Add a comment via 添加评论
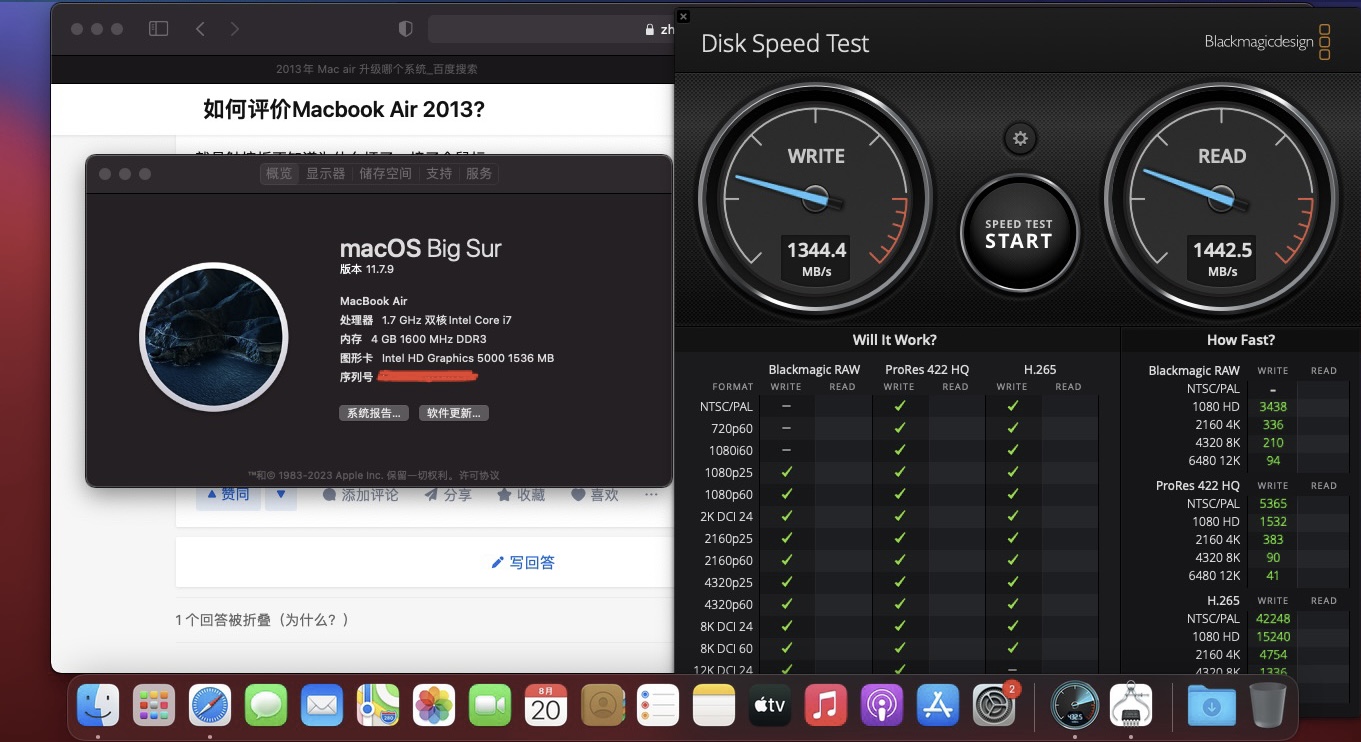 pyautogui.click(x=360, y=495)
